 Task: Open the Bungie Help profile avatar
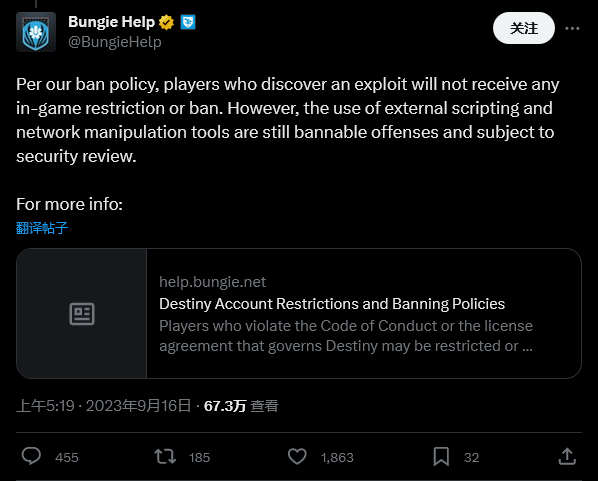pyautogui.click(x=36, y=32)
